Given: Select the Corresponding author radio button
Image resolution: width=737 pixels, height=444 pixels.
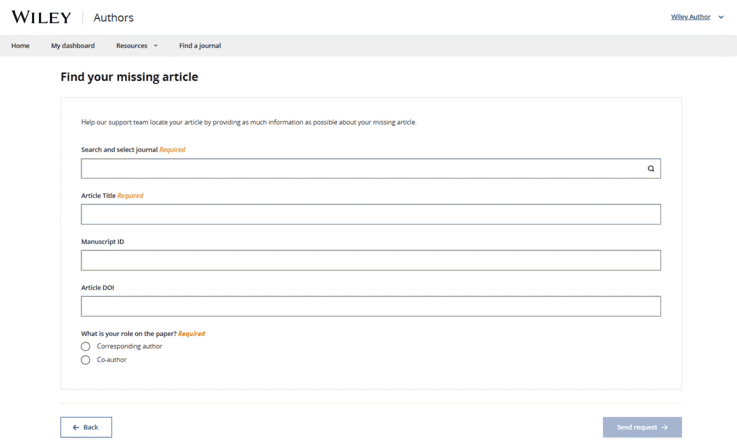Looking at the screenshot, I should tap(86, 346).
